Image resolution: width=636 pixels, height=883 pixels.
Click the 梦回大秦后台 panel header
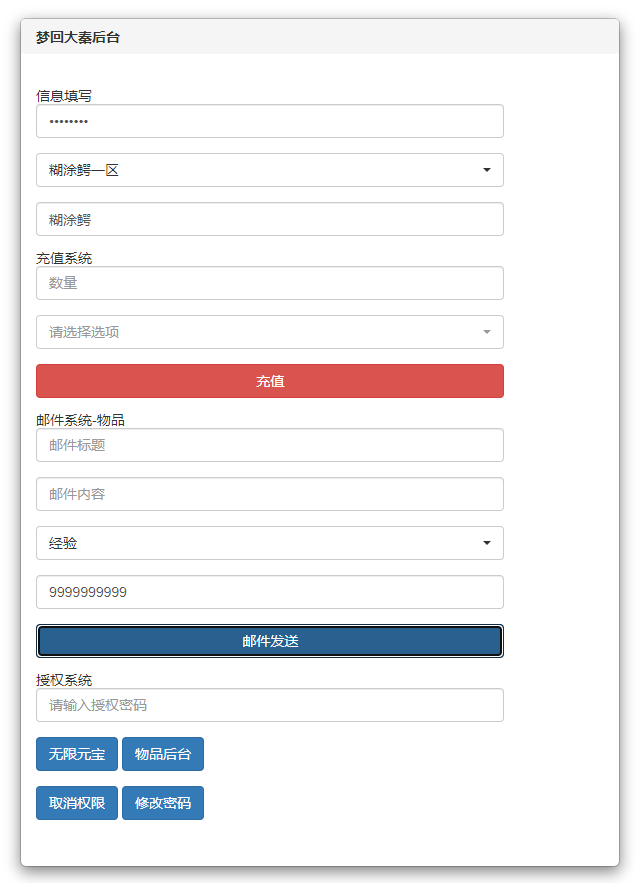[x=319, y=37]
